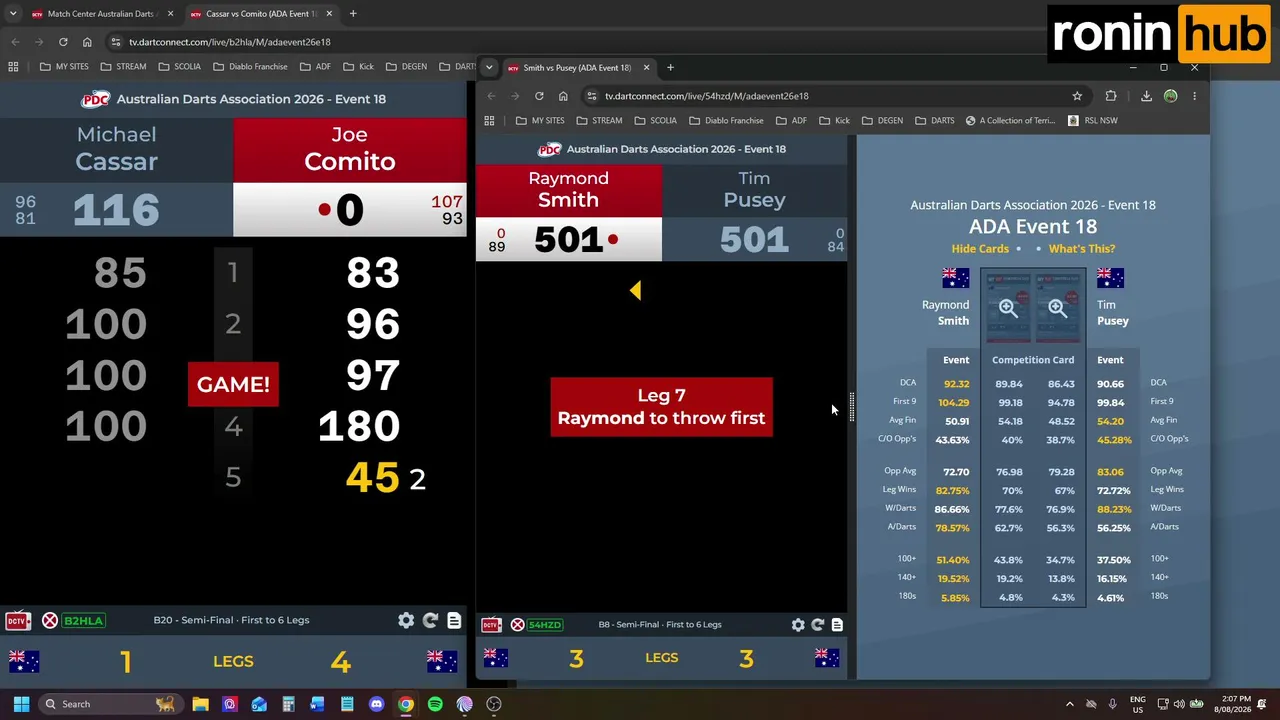The width and height of the screenshot is (1280, 720).
Task: Open Chrome three-dot menu in front window
Action: (1194, 96)
